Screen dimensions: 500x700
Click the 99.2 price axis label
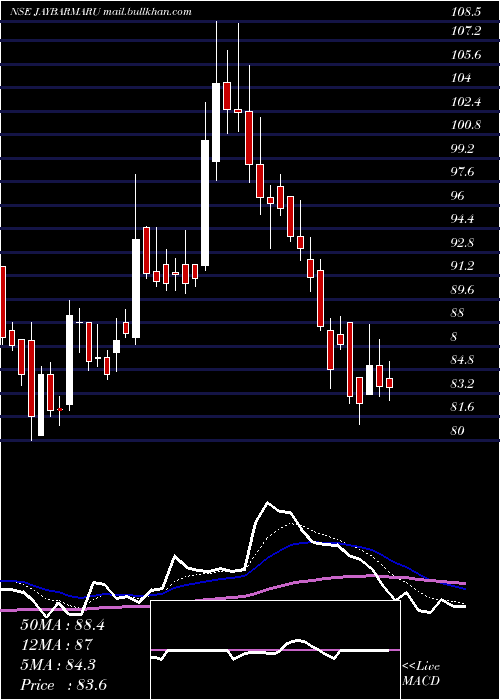coord(463,149)
